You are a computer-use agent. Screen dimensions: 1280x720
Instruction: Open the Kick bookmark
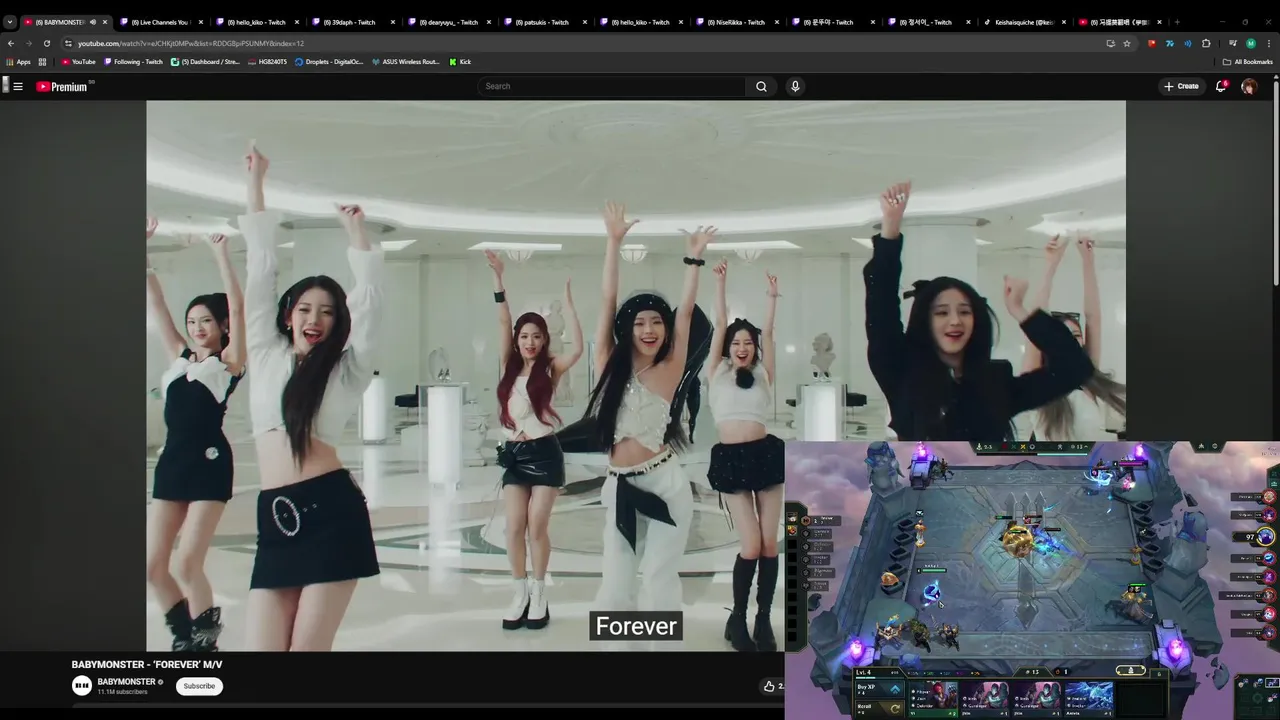(460, 62)
